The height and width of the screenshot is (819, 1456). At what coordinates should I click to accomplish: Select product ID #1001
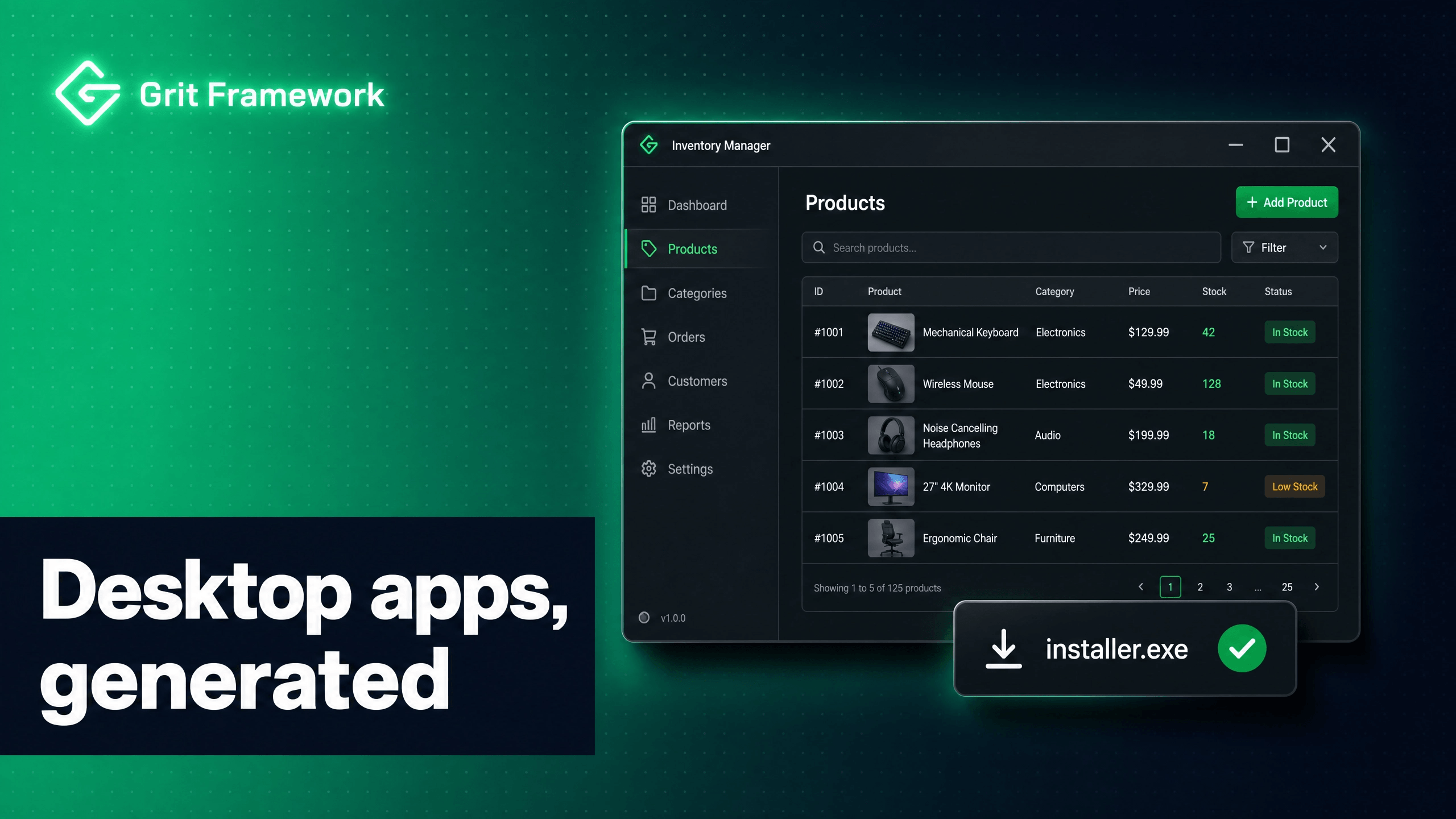point(829,332)
